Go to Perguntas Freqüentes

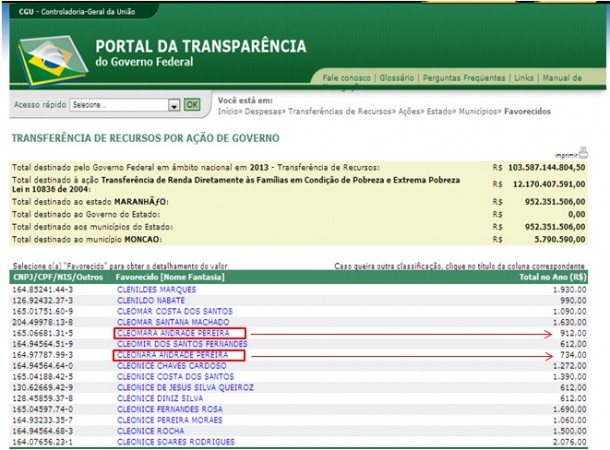[464, 78]
